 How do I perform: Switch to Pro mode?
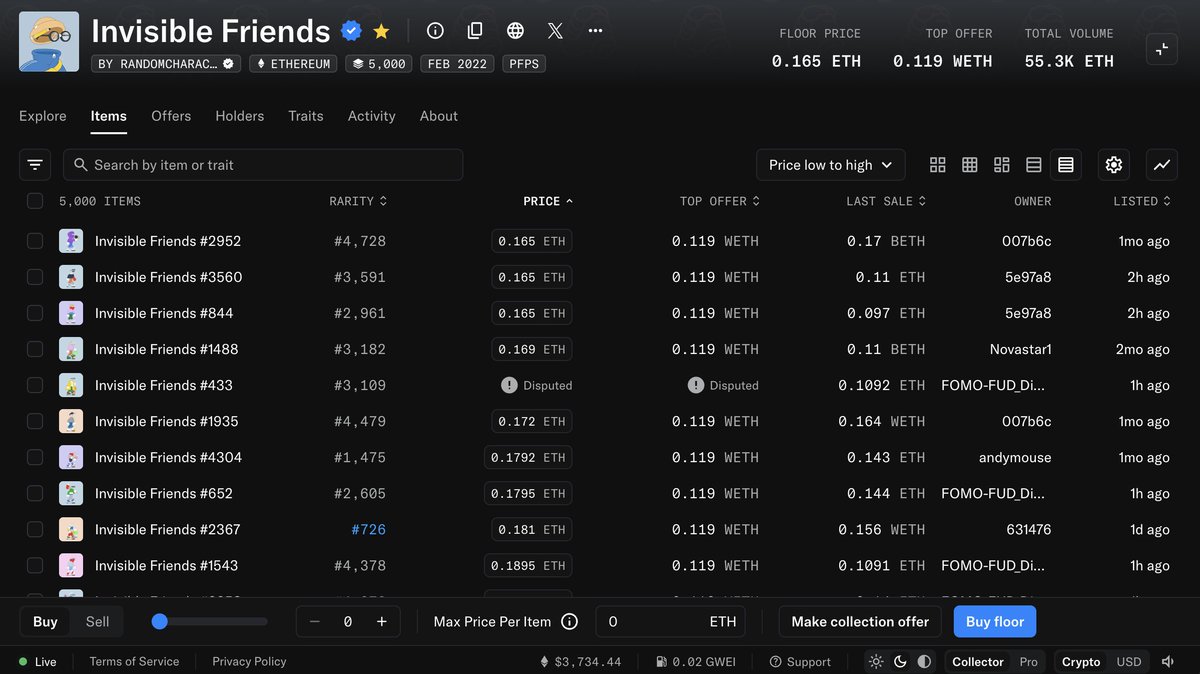point(1028,662)
